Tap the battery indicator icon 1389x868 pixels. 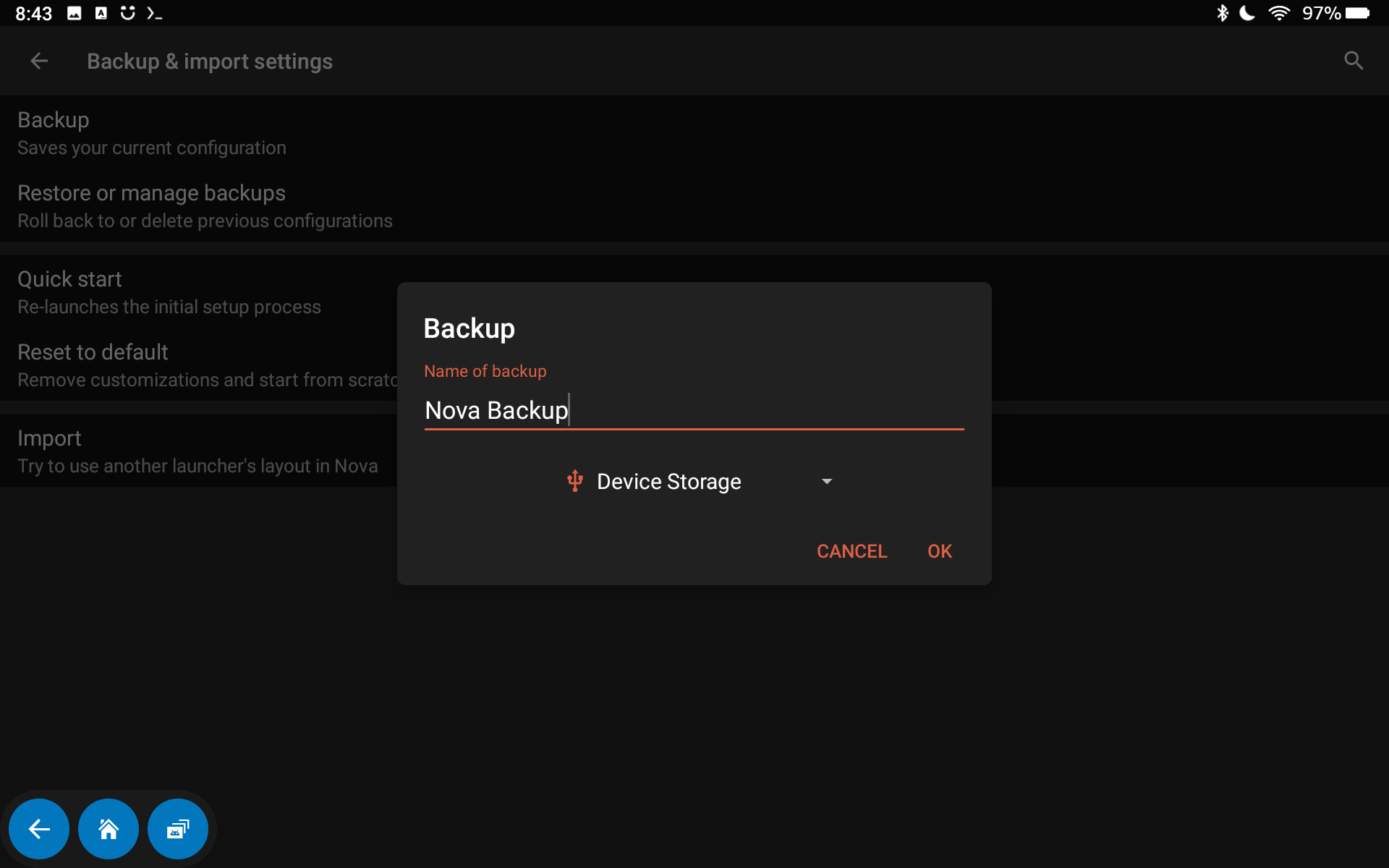(1357, 13)
